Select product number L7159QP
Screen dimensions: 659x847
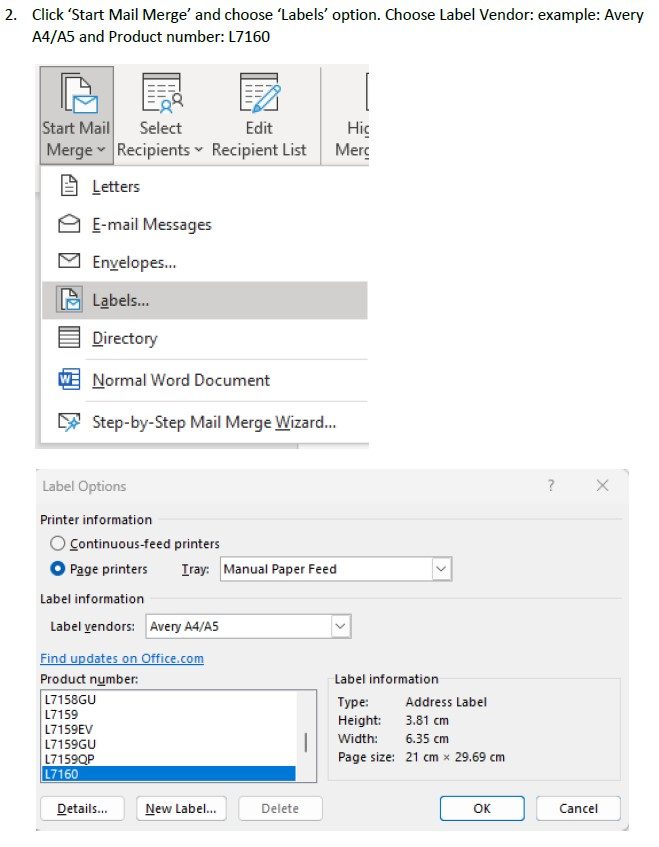169,759
